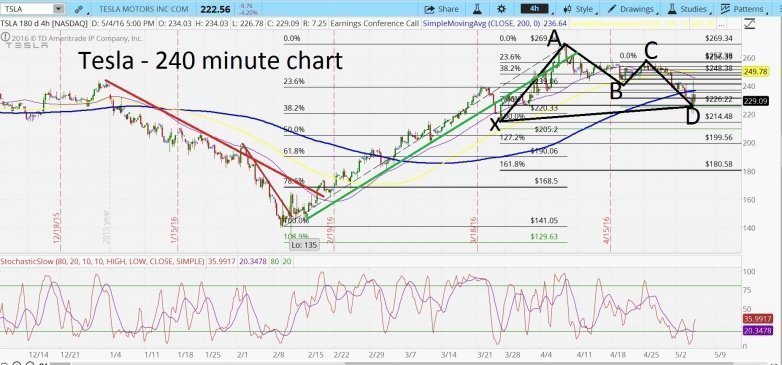Click the symbol link chain icon

pos(79,9)
